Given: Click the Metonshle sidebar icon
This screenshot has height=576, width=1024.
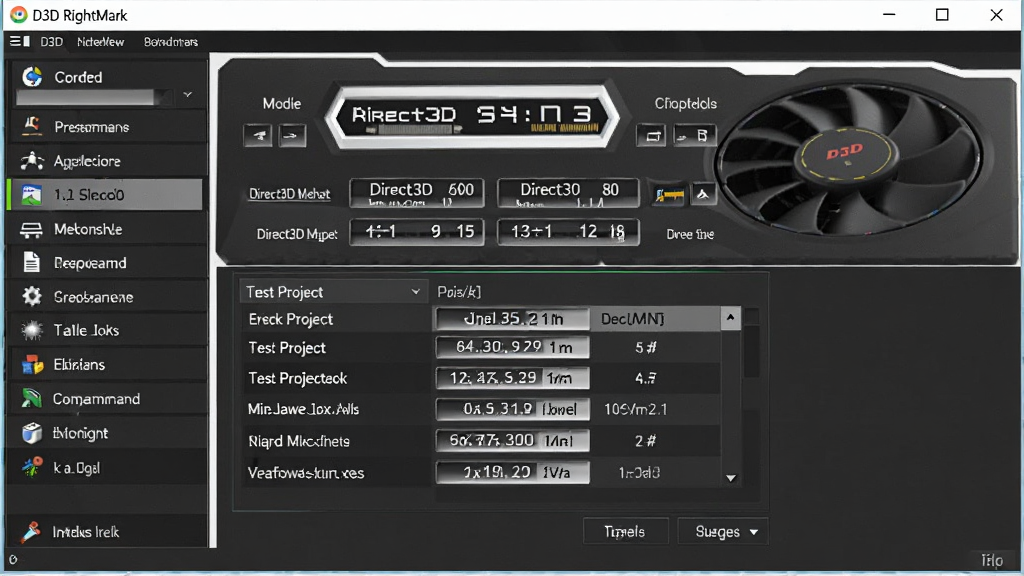Looking at the screenshot, I should pyautogui.click(x=31, y=229).
